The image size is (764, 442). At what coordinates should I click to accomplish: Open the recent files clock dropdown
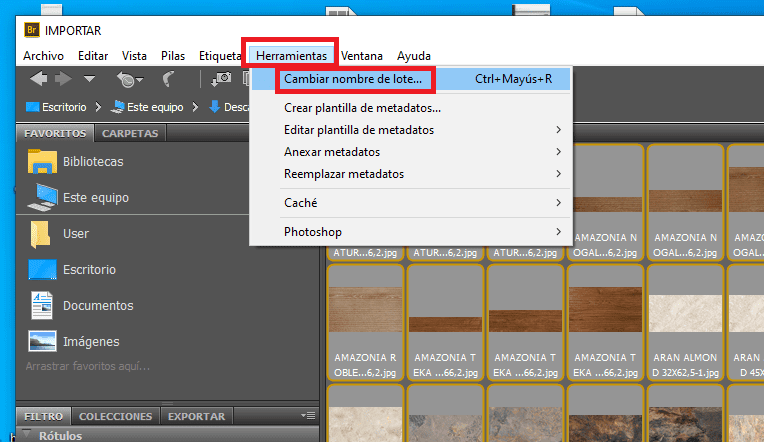[x=129, y=79]
